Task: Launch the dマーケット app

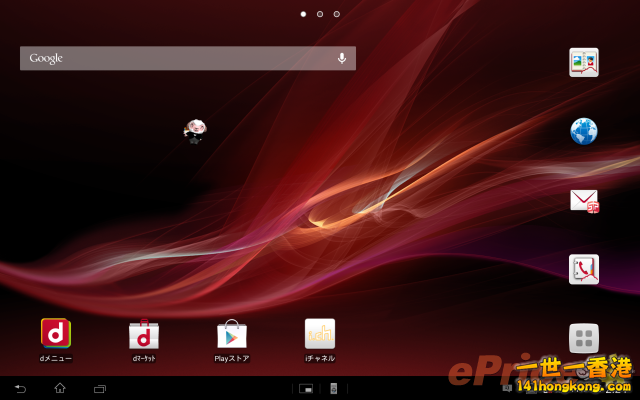Action: (x=144, y=333)
